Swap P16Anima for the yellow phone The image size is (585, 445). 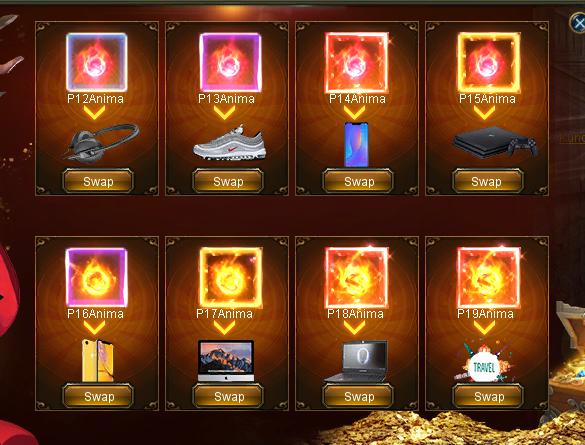pyautogui.click(x=98, y=396)
